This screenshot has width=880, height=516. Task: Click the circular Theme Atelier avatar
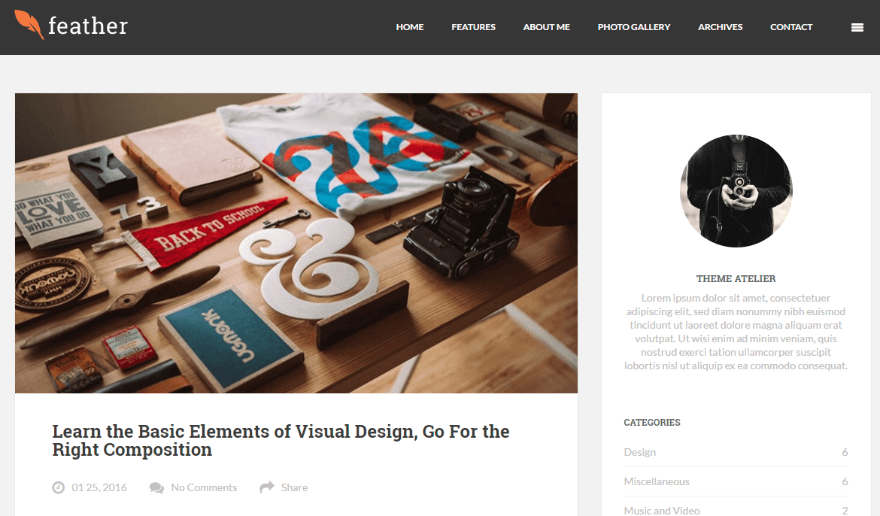tap(736, 191)
